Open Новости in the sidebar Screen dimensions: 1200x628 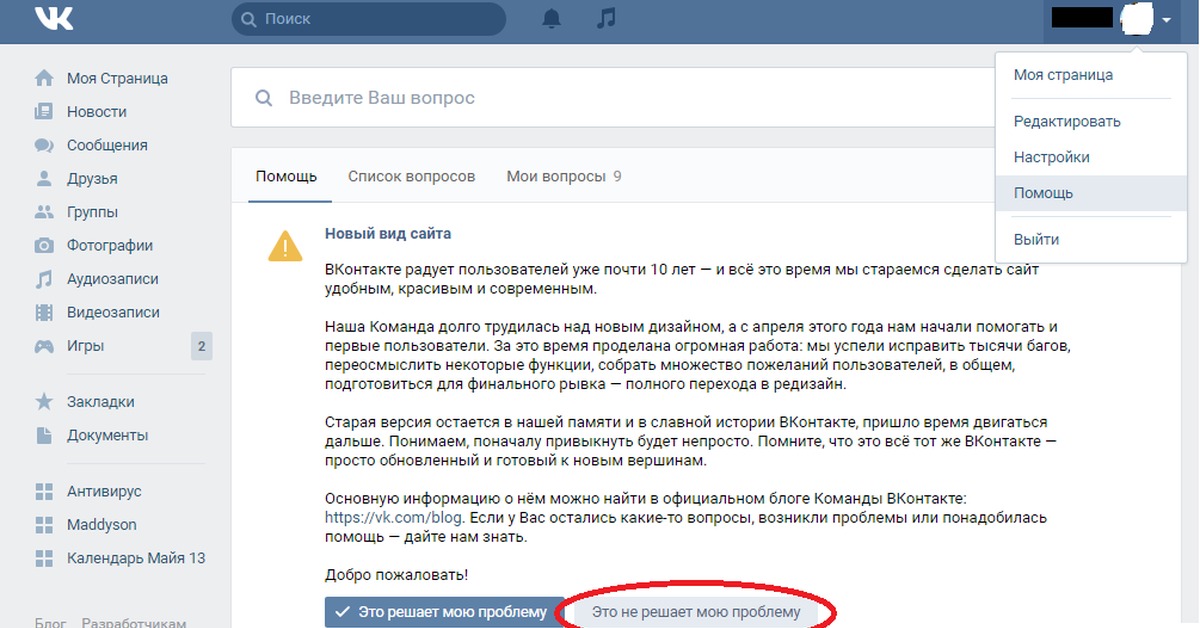(97, 112)
